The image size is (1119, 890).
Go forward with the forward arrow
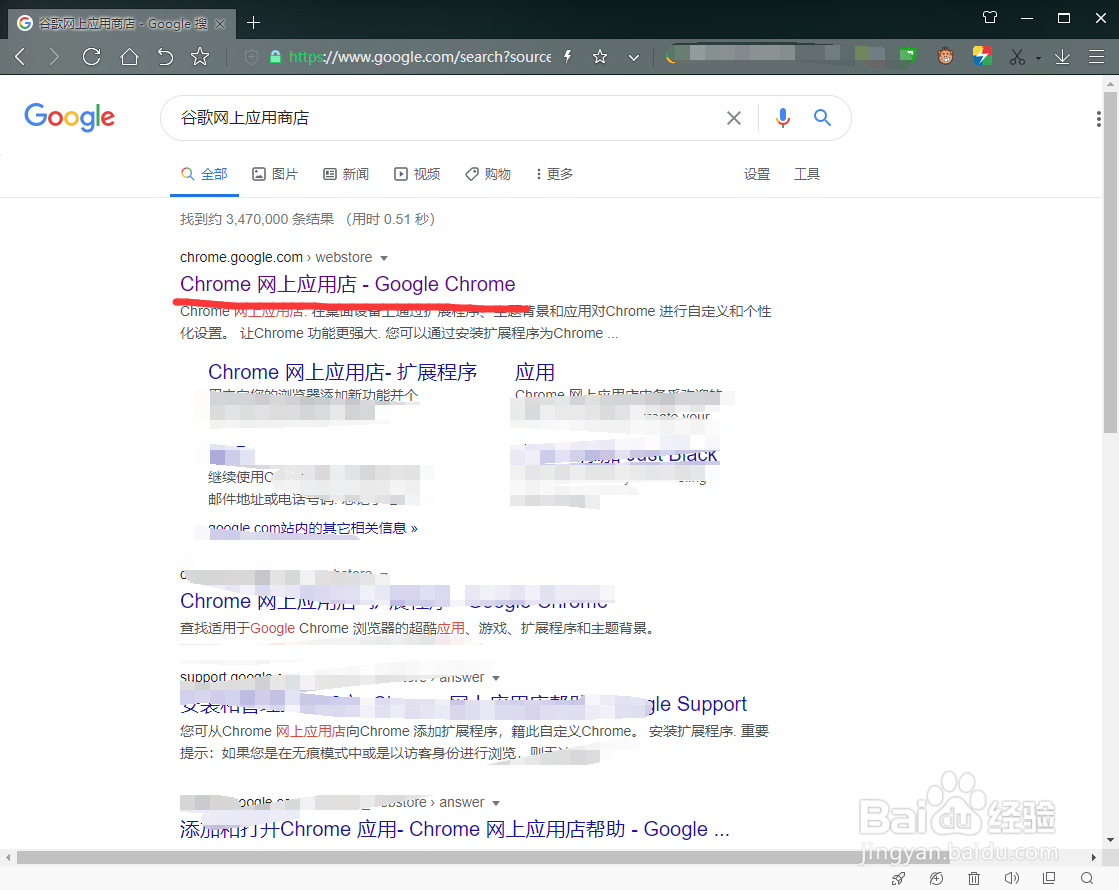tap(54, 56)
